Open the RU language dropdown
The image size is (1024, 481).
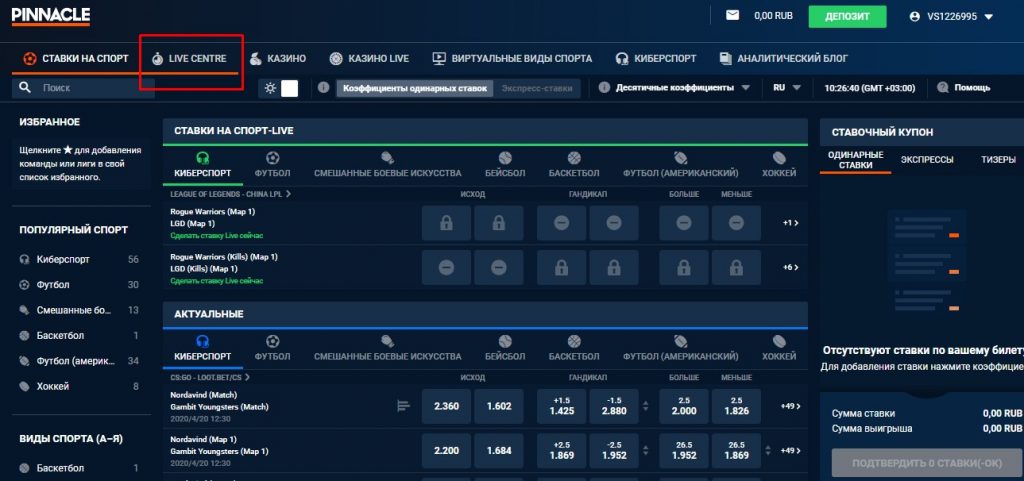pyautogui.click(x=787, y=88)
